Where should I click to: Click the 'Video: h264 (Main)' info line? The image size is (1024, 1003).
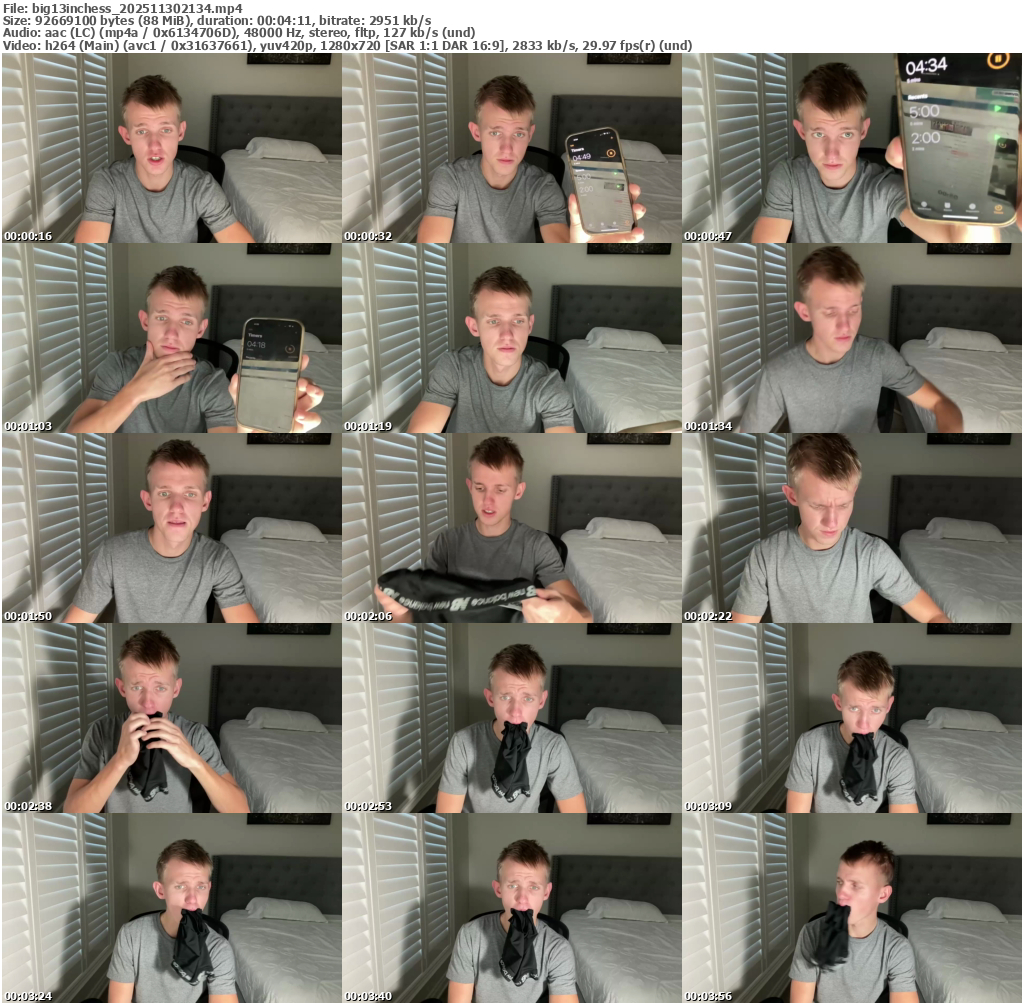(x=347, y=45)
